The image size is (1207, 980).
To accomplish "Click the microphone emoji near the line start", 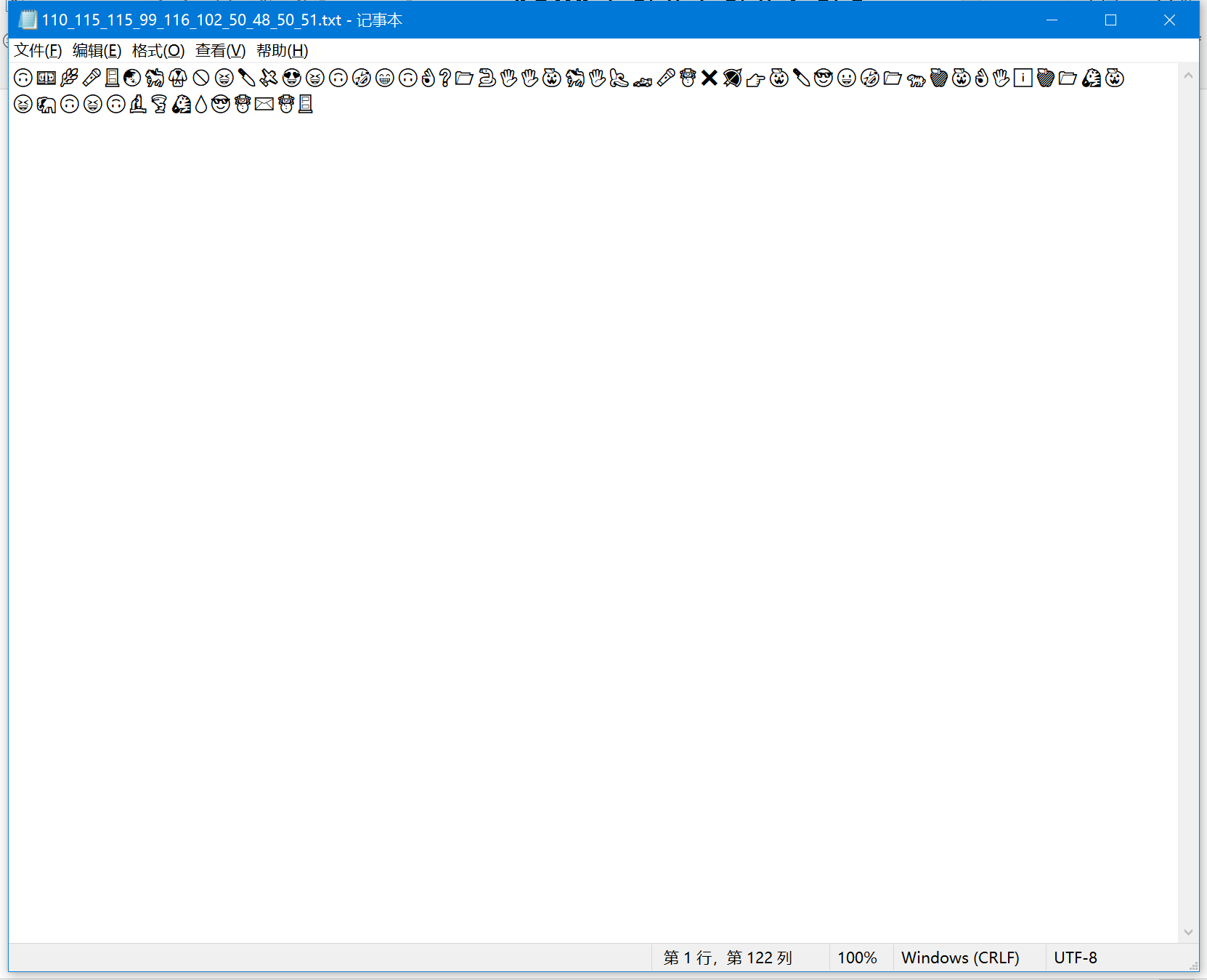I will click(x=92, y=78).
